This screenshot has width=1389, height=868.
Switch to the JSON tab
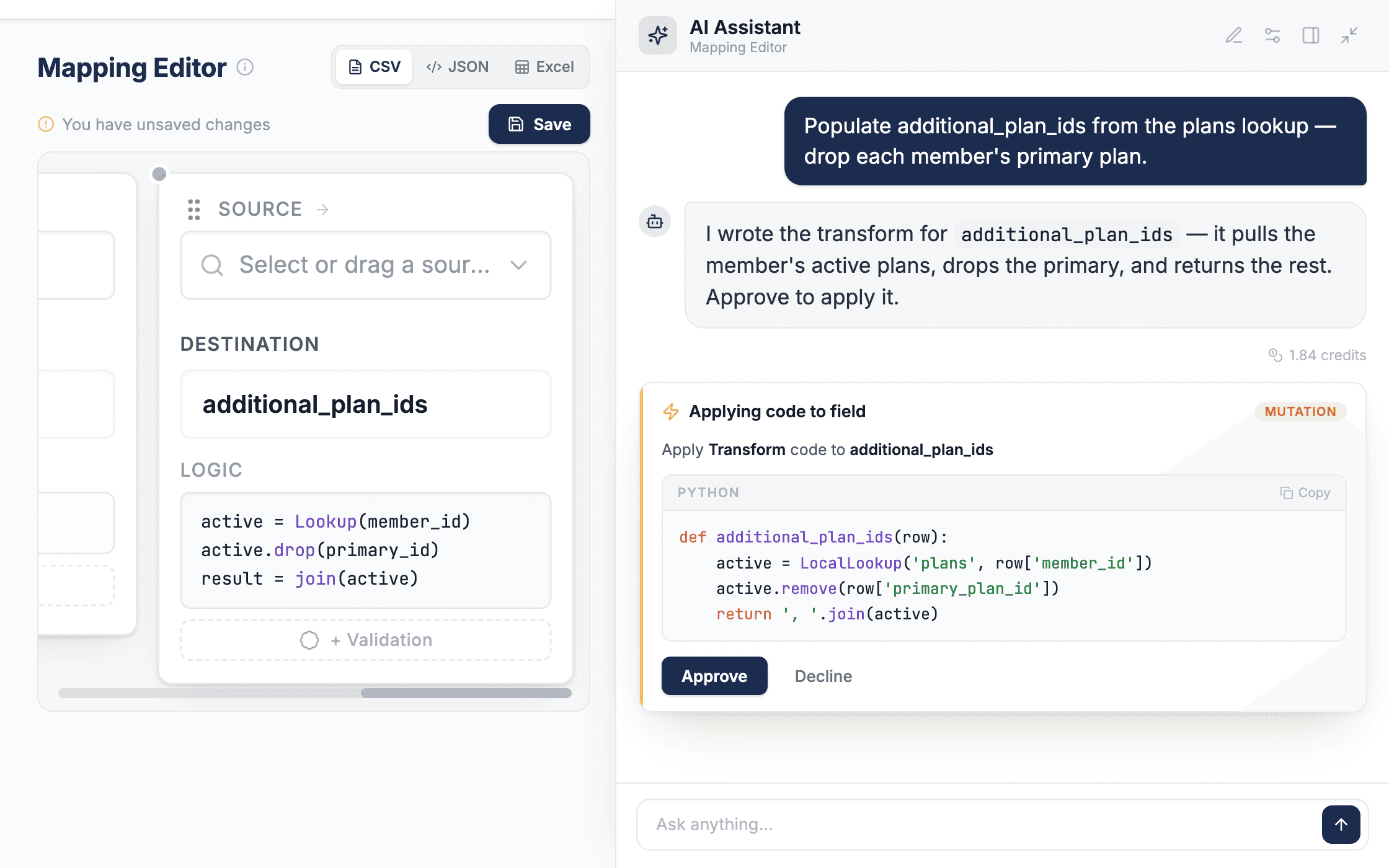(x=458, y=67)
